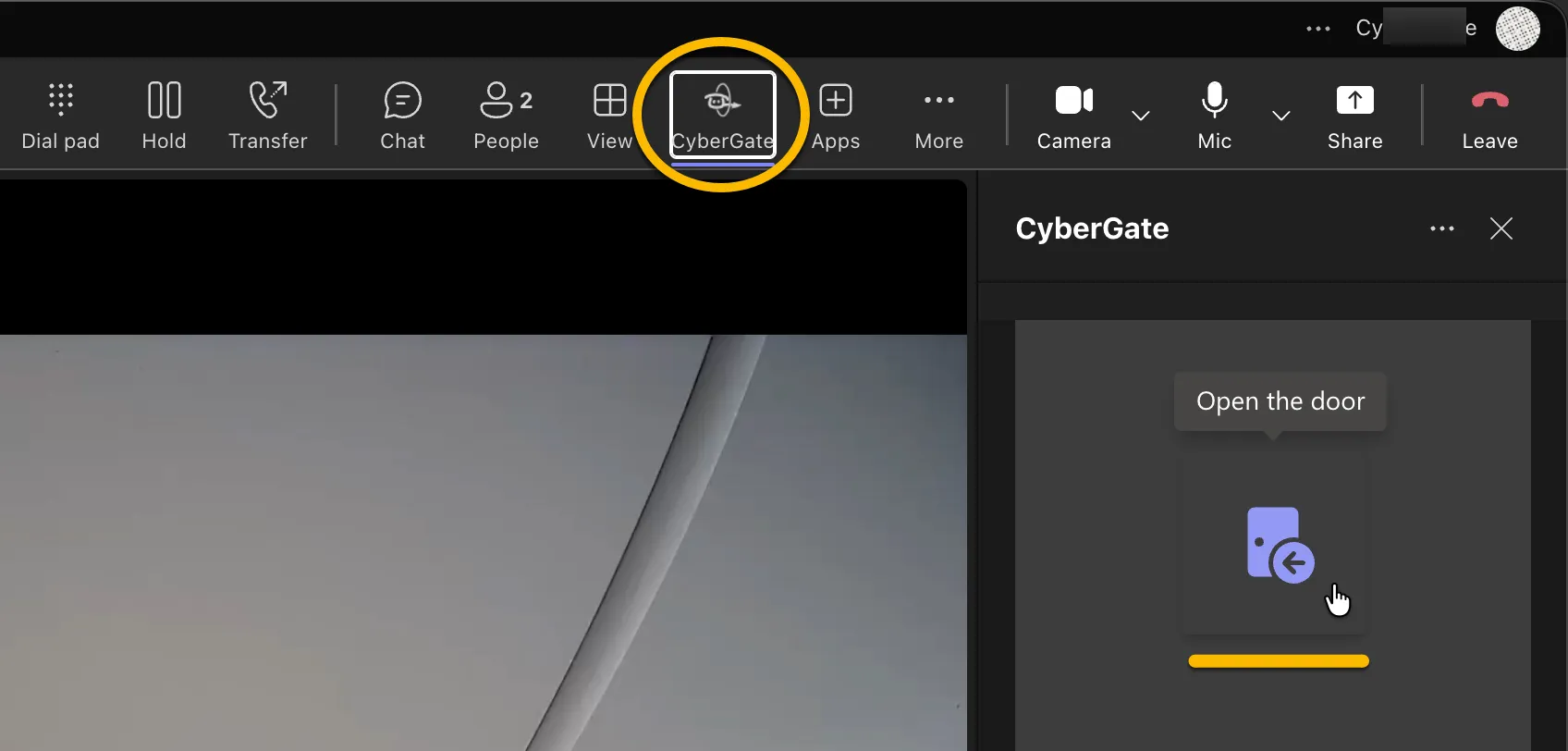
Task: Expand the Camera options chevron
Action: 1141,116
